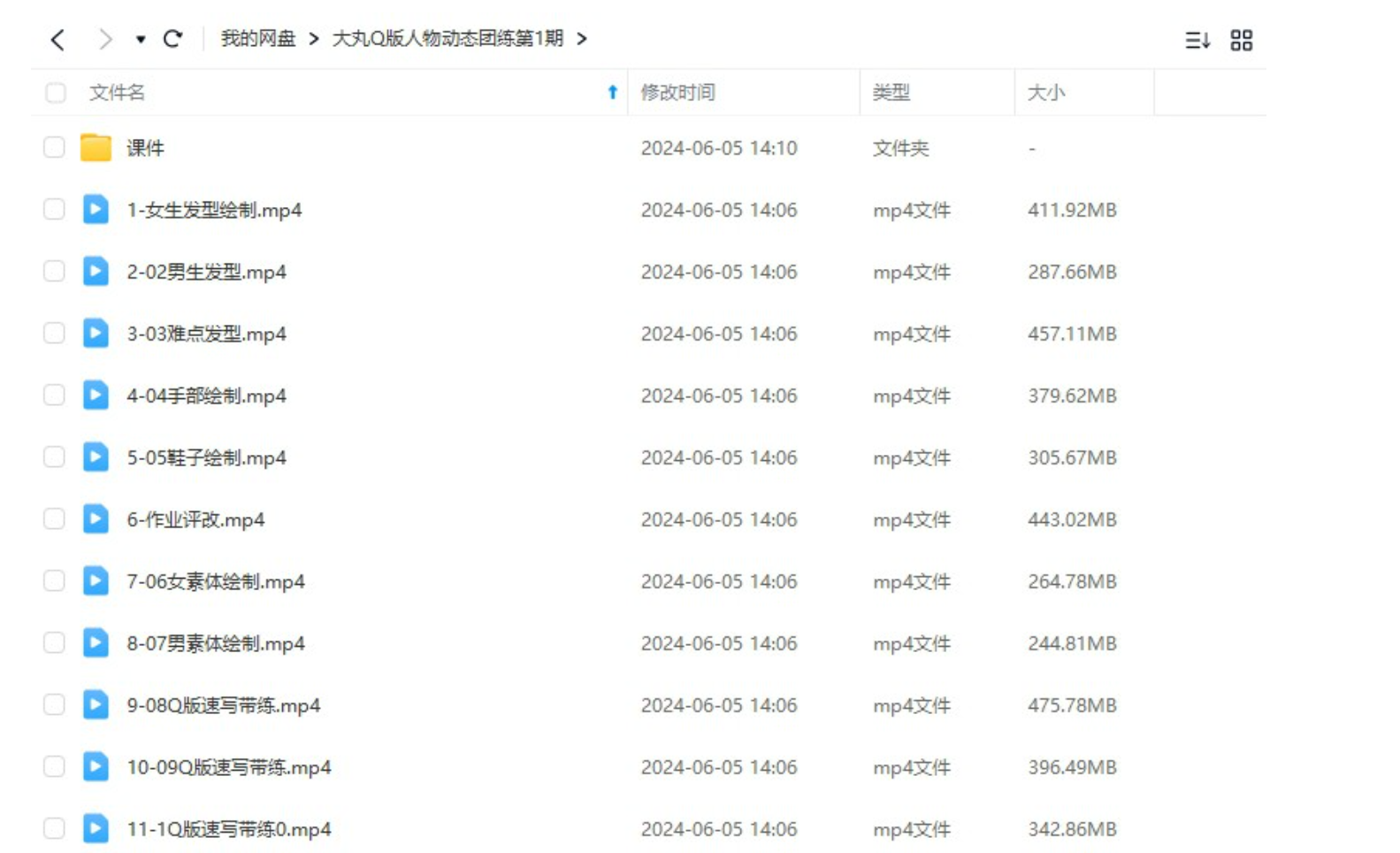Sort by 大小 column header
Viewport: 1400px width, 853px height.
coord(1046,93)
